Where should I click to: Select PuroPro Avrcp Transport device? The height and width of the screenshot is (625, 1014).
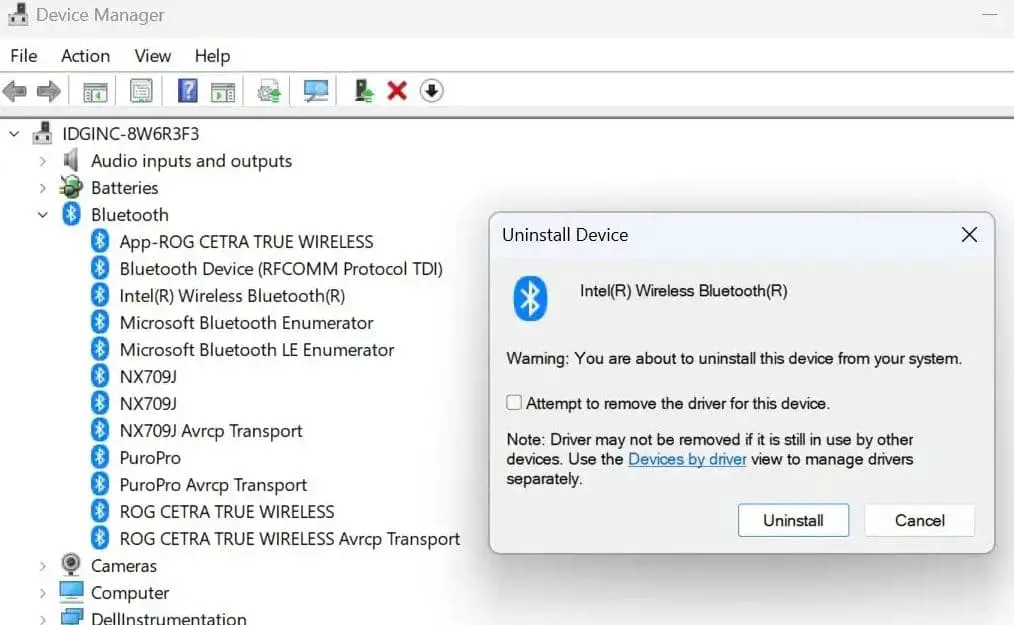(x=213, y=485)
